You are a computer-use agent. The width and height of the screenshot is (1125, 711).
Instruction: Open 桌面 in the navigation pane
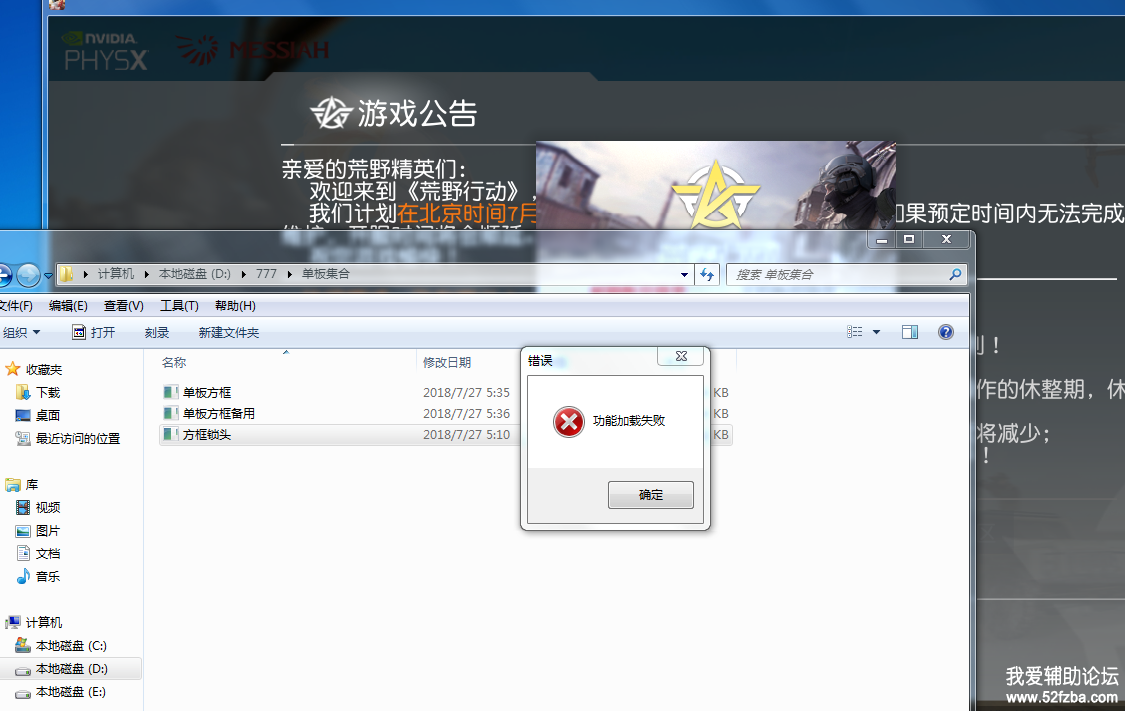point(48,415)
